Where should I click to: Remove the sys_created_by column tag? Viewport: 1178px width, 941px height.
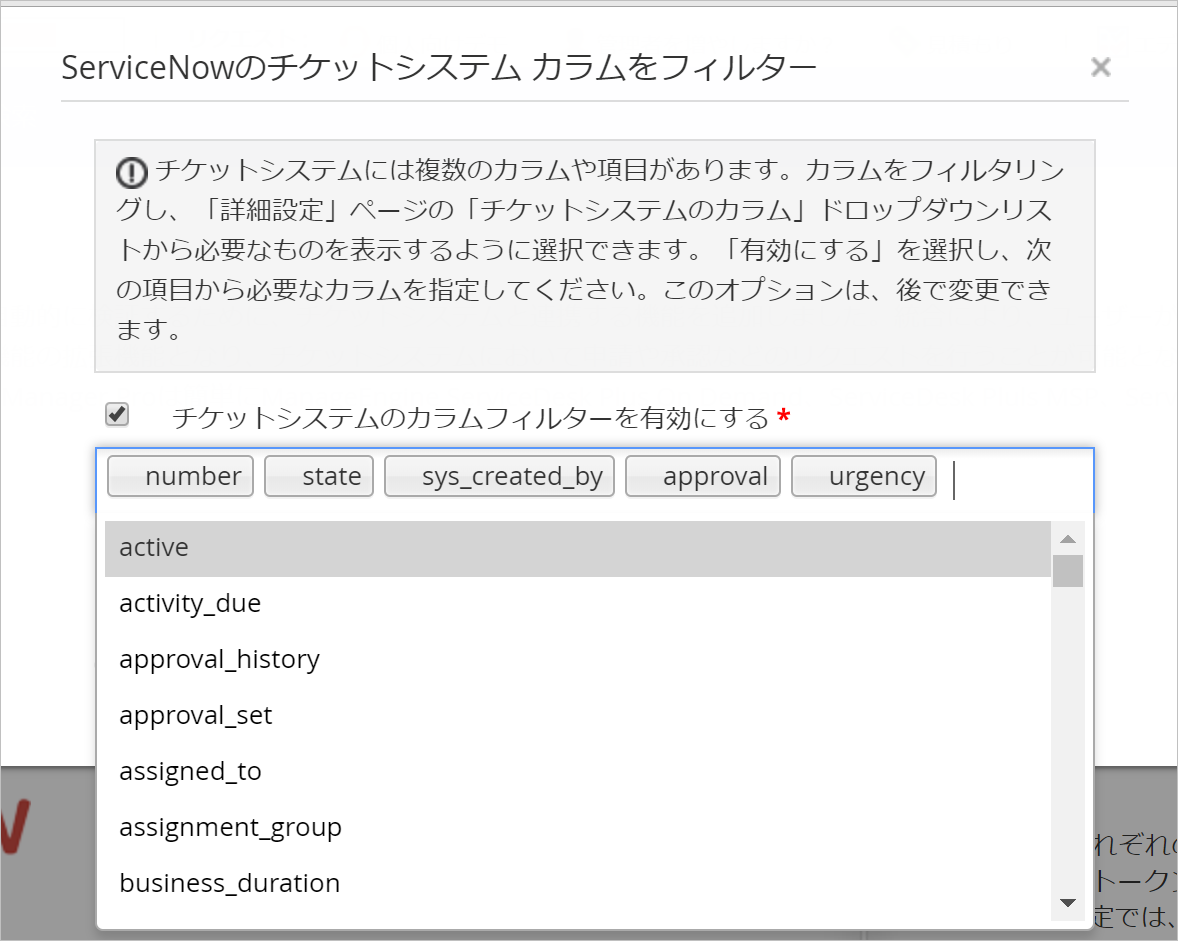click(499, 476)
